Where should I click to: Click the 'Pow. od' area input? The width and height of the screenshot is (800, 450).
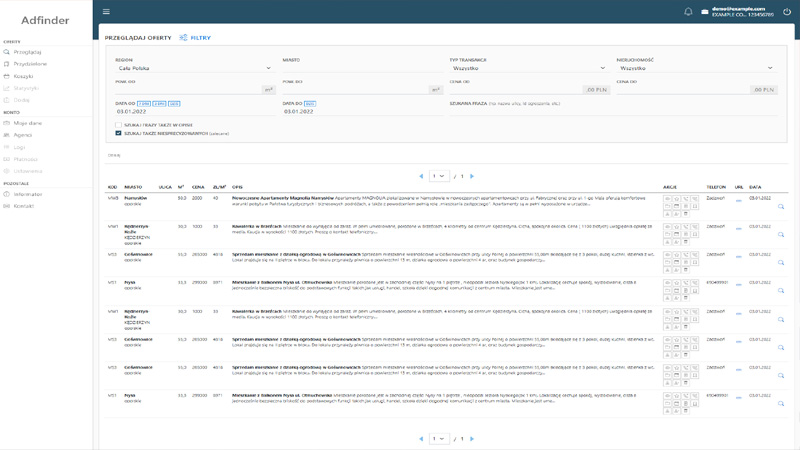point(188,89)
